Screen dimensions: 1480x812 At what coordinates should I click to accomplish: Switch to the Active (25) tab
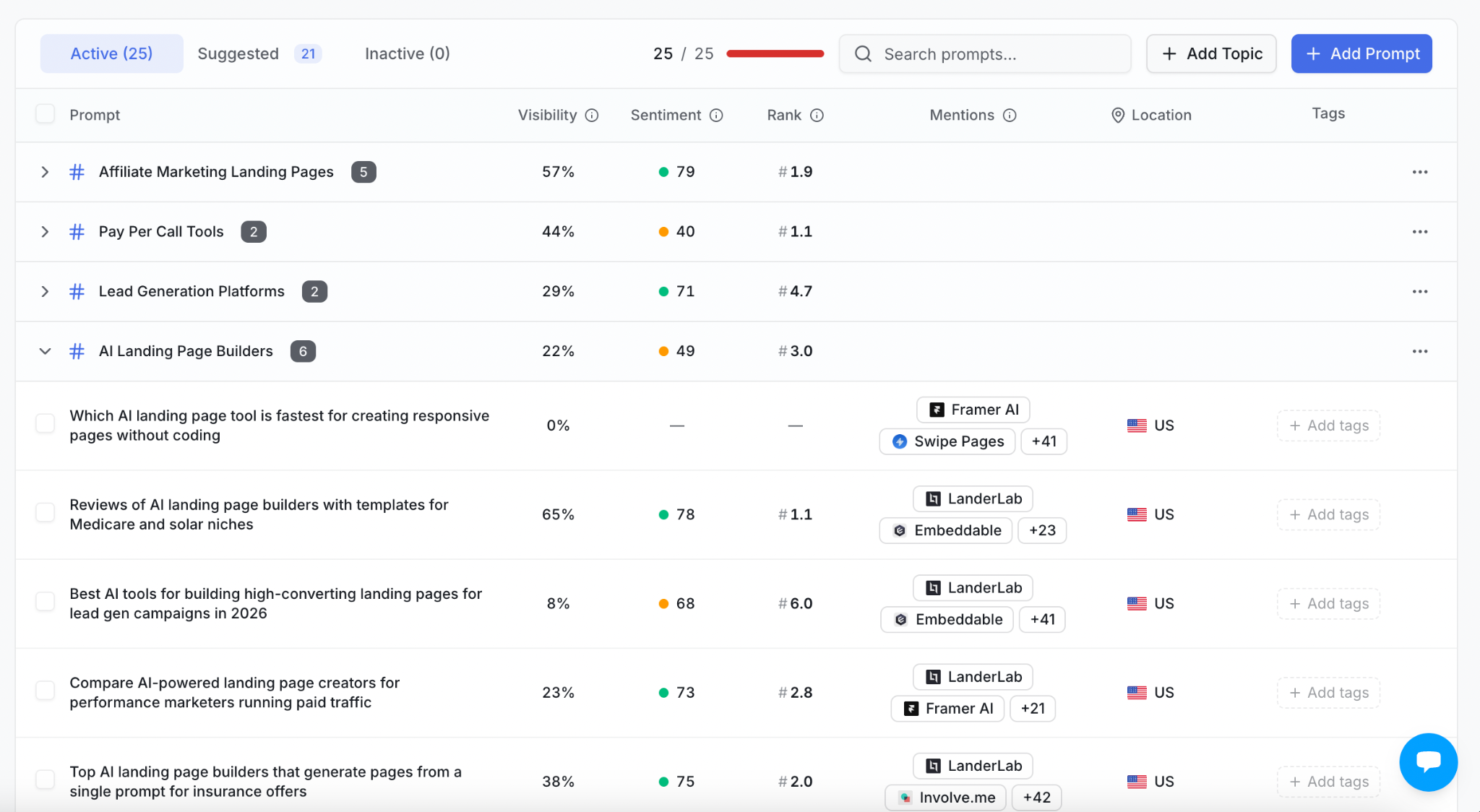click(x=111, y=53)
